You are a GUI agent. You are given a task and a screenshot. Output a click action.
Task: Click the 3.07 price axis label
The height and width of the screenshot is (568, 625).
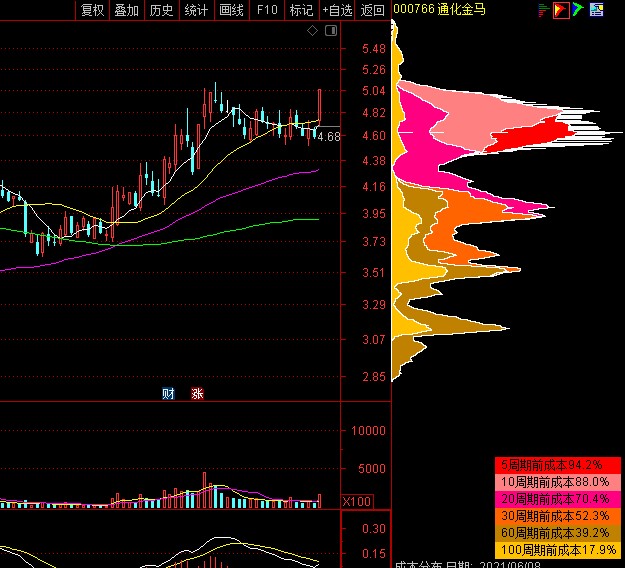pos(374,340)
